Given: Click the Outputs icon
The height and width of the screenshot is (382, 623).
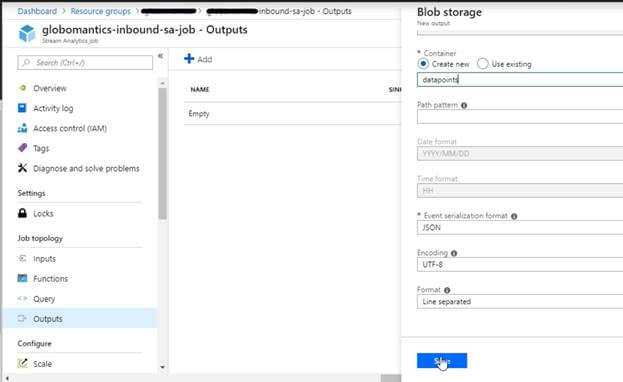Looking at the screenshot, I should pyautogui.click(x=22, y=318).
